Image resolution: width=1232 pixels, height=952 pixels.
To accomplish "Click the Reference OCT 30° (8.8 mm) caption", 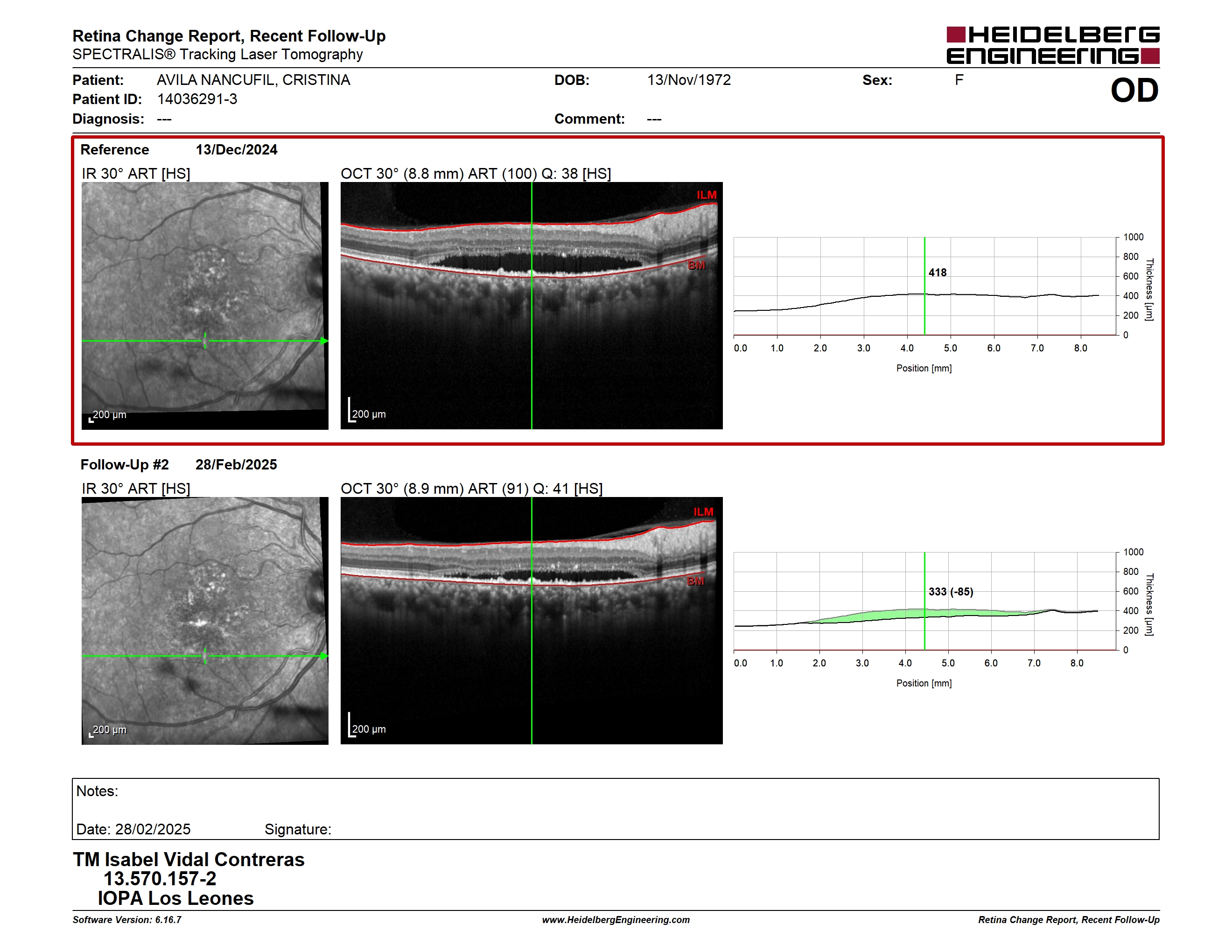I will point(476,174).
